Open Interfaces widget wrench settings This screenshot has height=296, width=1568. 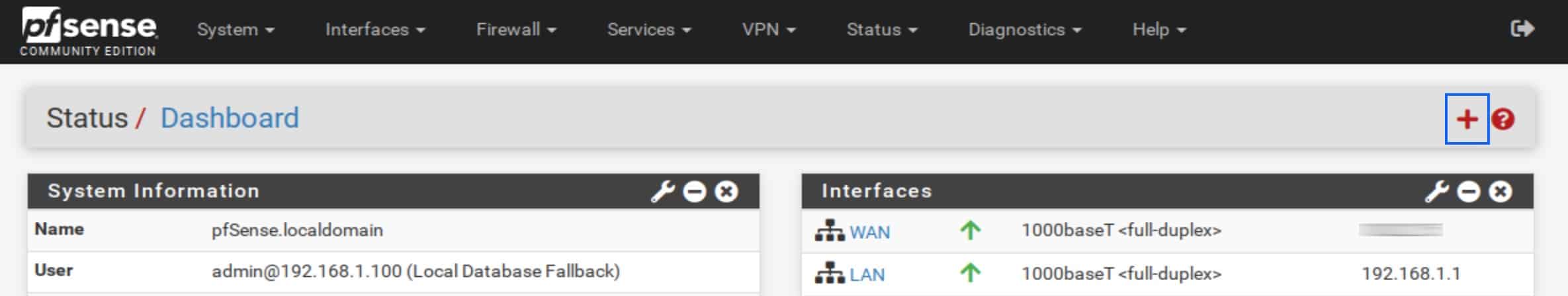coord(1436,192)
